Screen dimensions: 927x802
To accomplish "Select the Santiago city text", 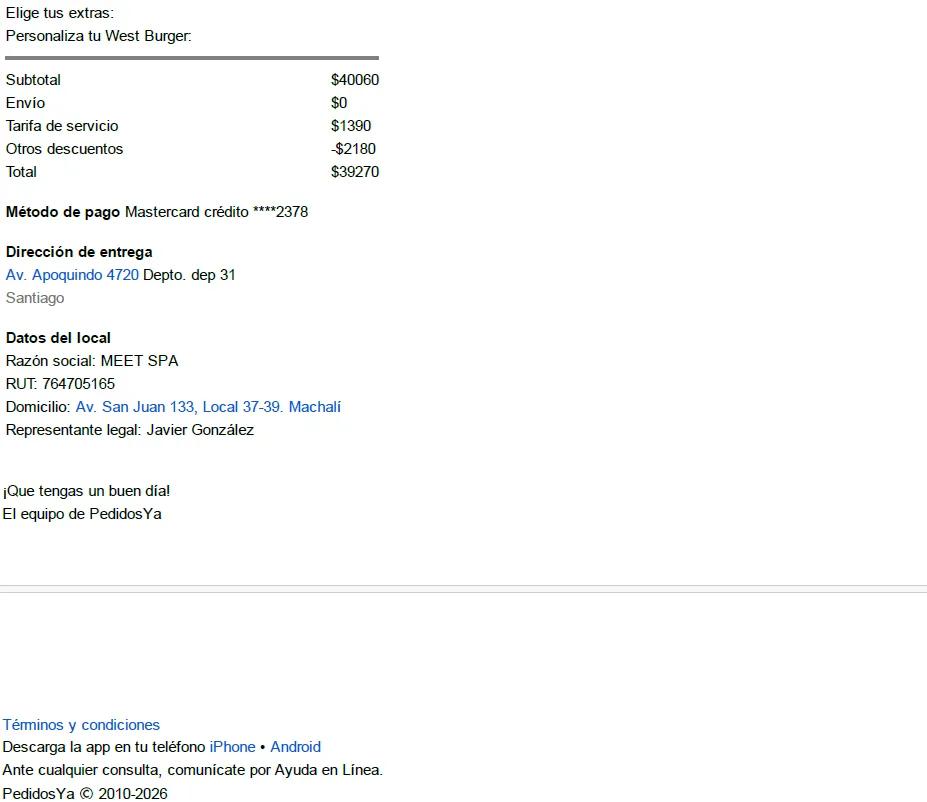I will (35, 298).
